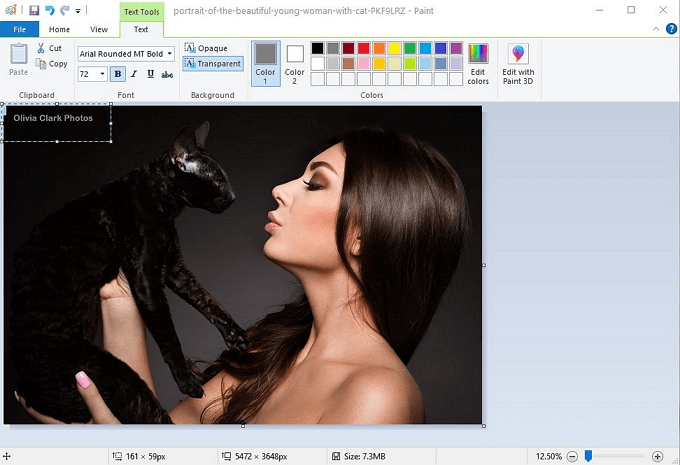Copy the selected text
Viewport: 680px width, 465px height.
pyautogui.click(x=52, y=64)
